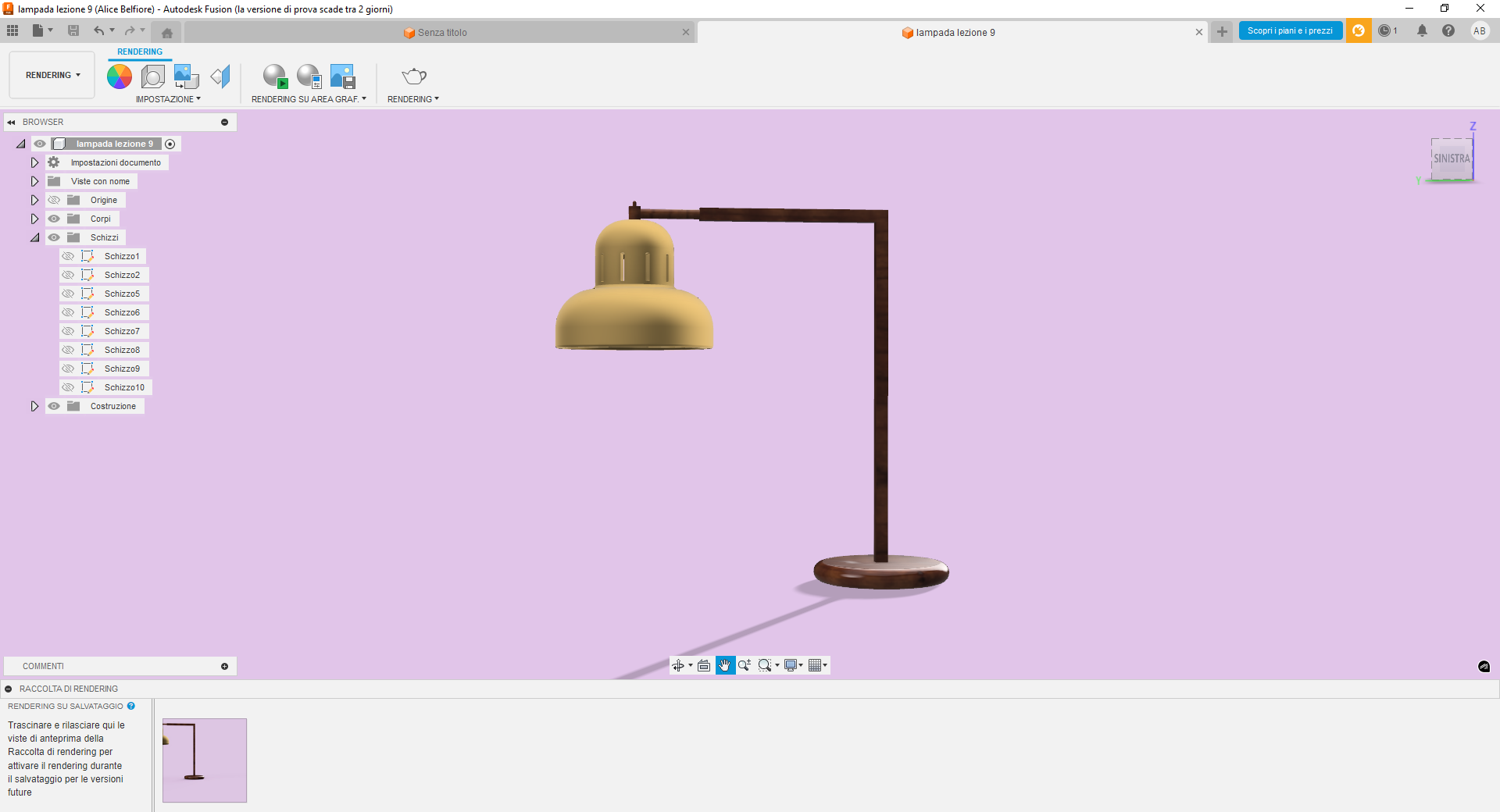1500x812 pixels.
Task: Activate the Pan hand tool
Action: [725, 665]
